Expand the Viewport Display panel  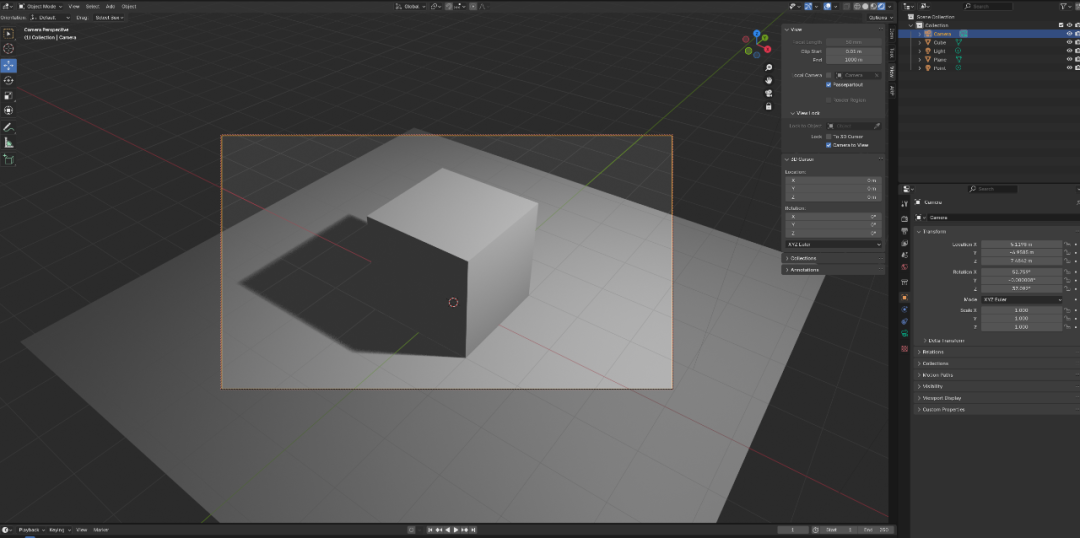coord(942,398)
